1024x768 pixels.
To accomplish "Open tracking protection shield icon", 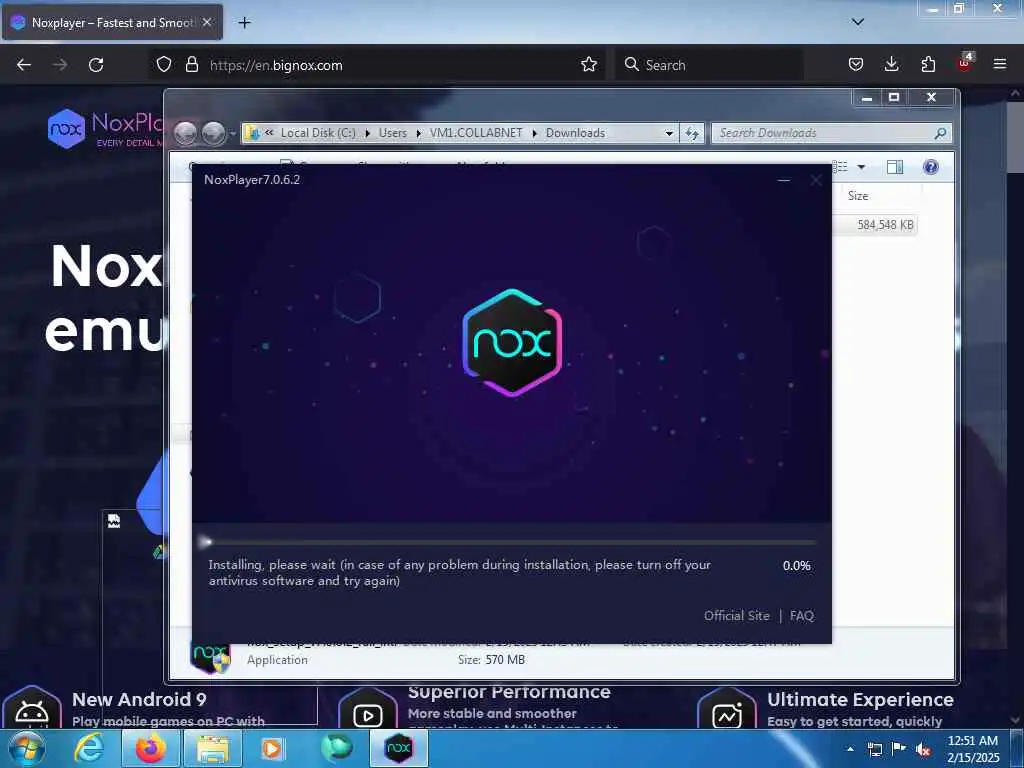I will click(x=164, y=65).
